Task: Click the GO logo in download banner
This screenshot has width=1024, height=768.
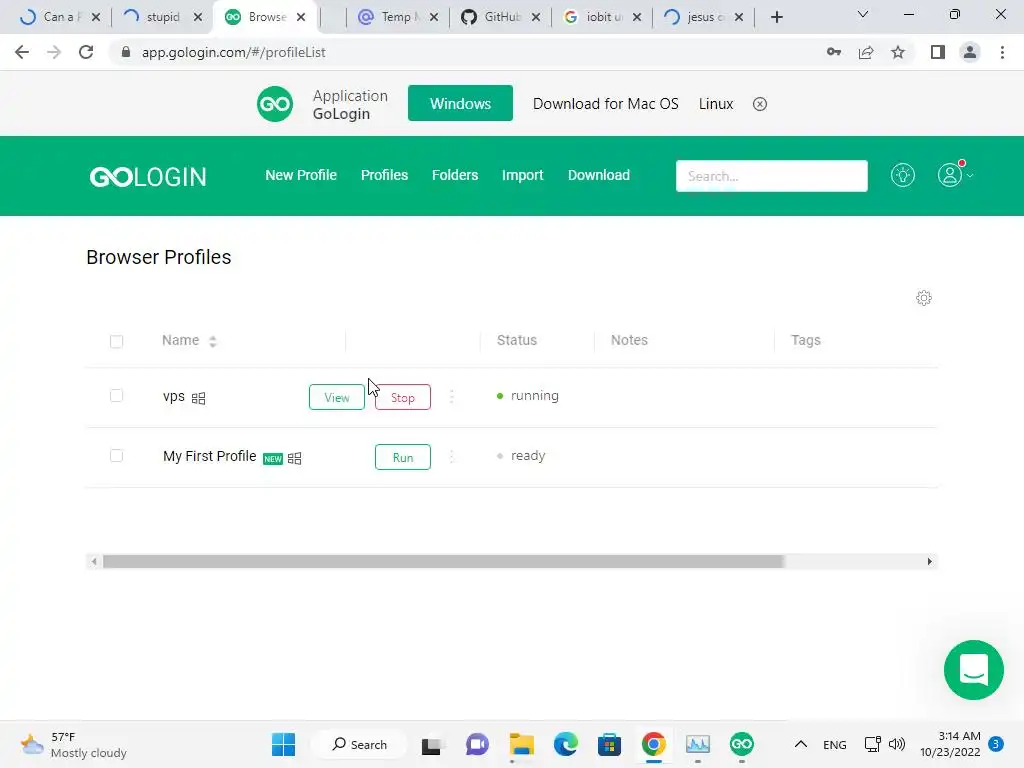Action: click(x=275, y=104)
